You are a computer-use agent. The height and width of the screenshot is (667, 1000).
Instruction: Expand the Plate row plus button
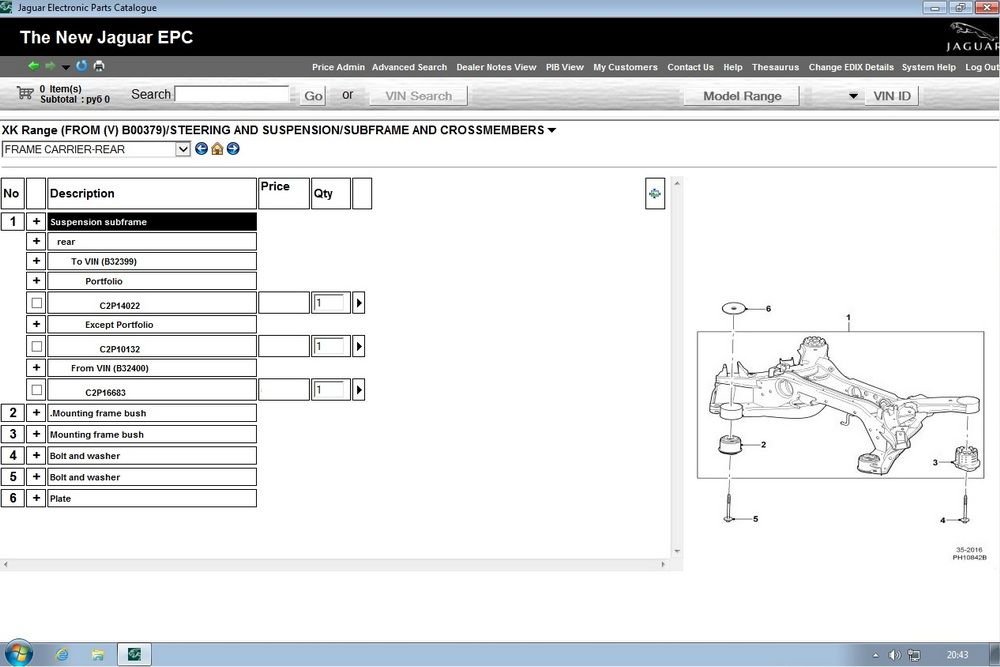[x=36, y=498]
